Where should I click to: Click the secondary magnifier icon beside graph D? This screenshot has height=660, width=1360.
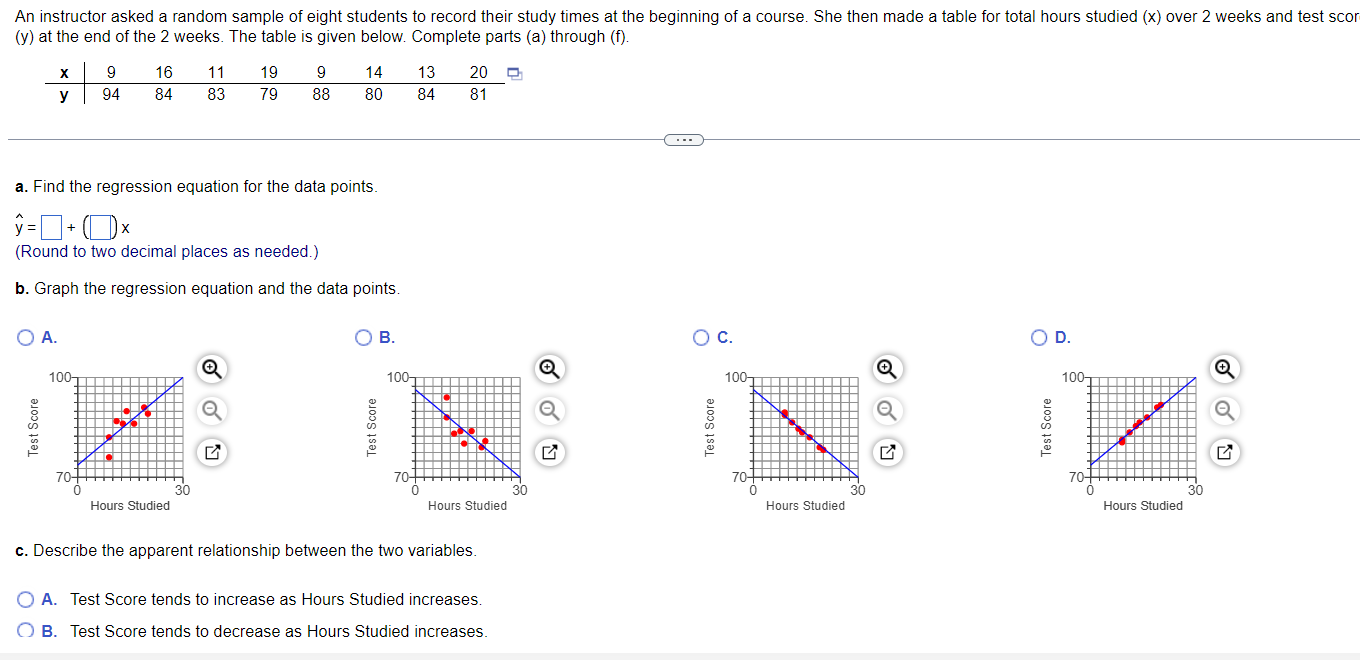point(1224,410)
